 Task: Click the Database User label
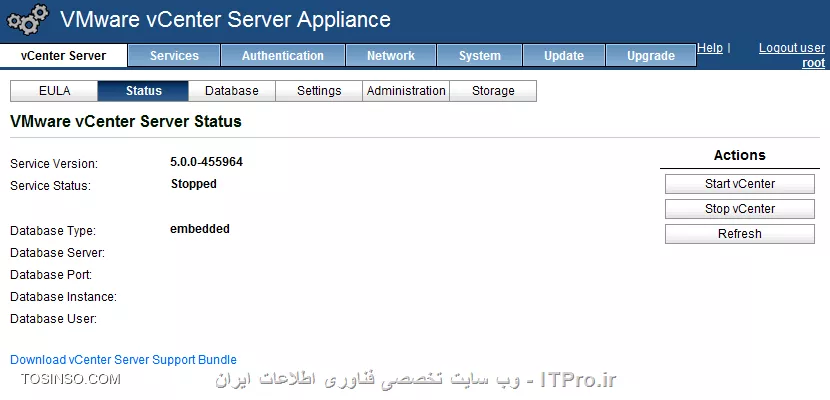point(53,319)
